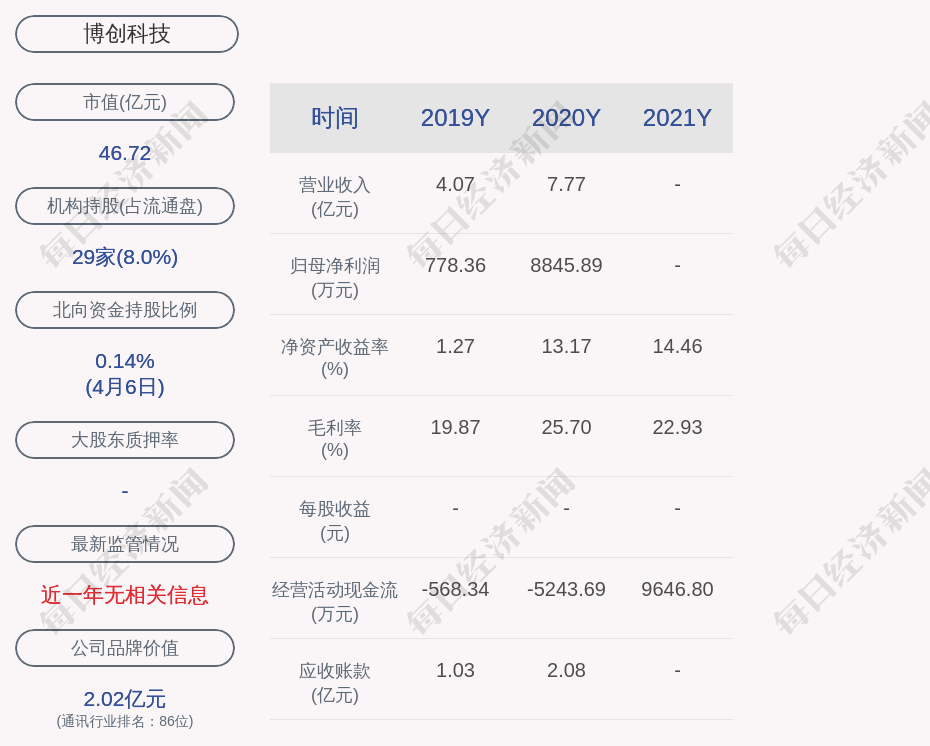The image size is (930, 746).
Task: Click the 时间 column header
Action: point(335,117)
